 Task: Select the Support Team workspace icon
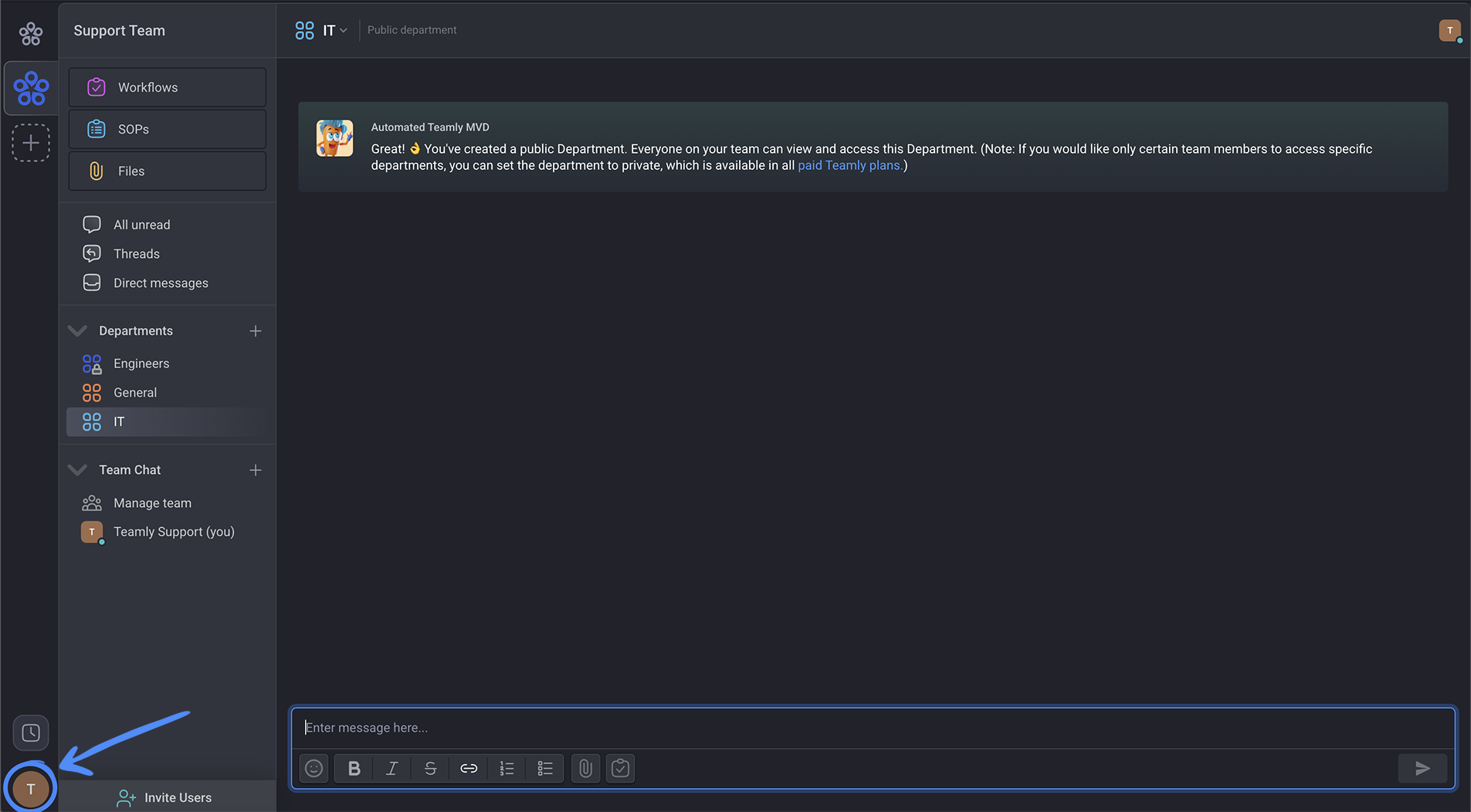pos(31,88)
